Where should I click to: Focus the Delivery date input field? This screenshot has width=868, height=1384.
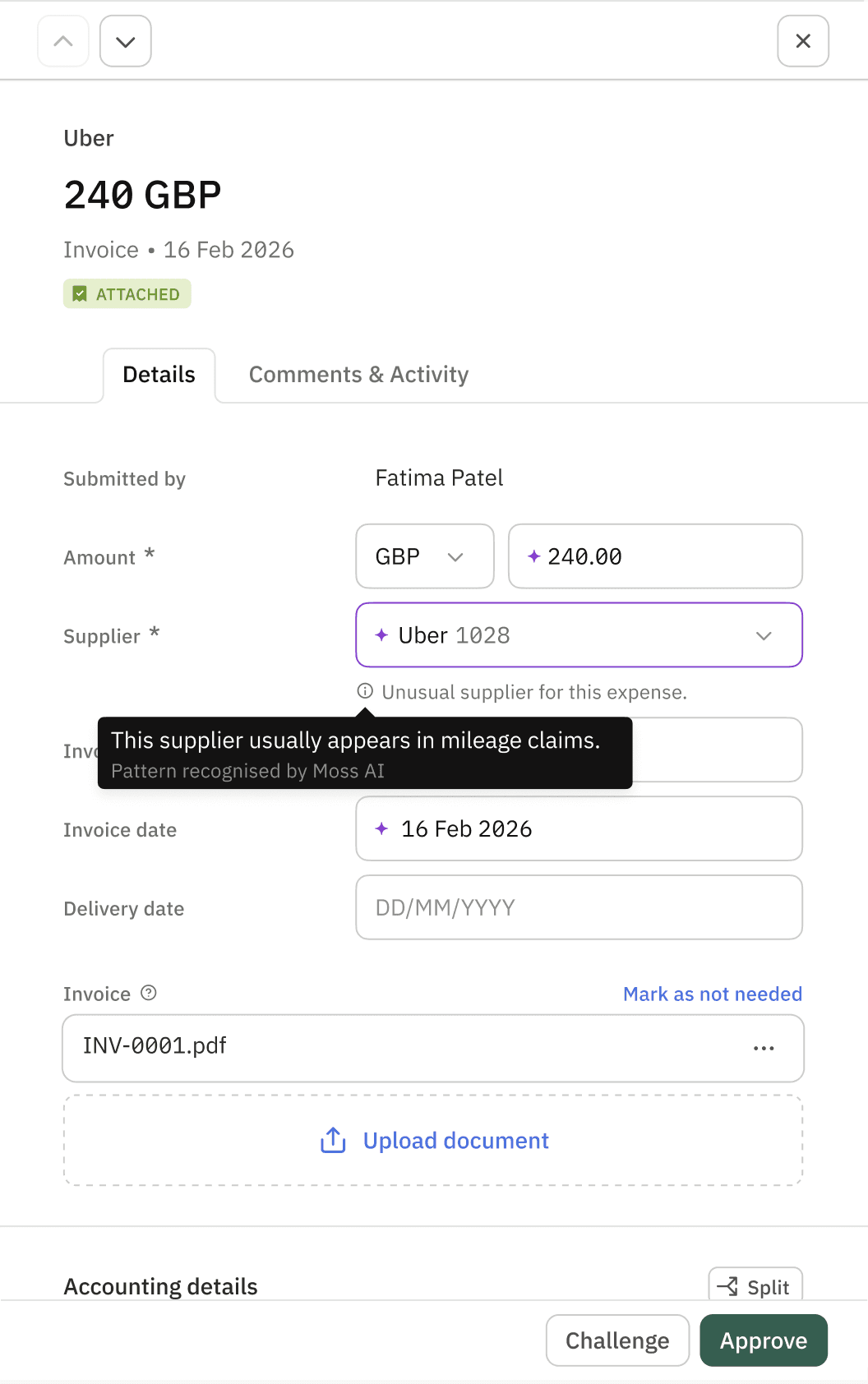click(x=579, y=907)
